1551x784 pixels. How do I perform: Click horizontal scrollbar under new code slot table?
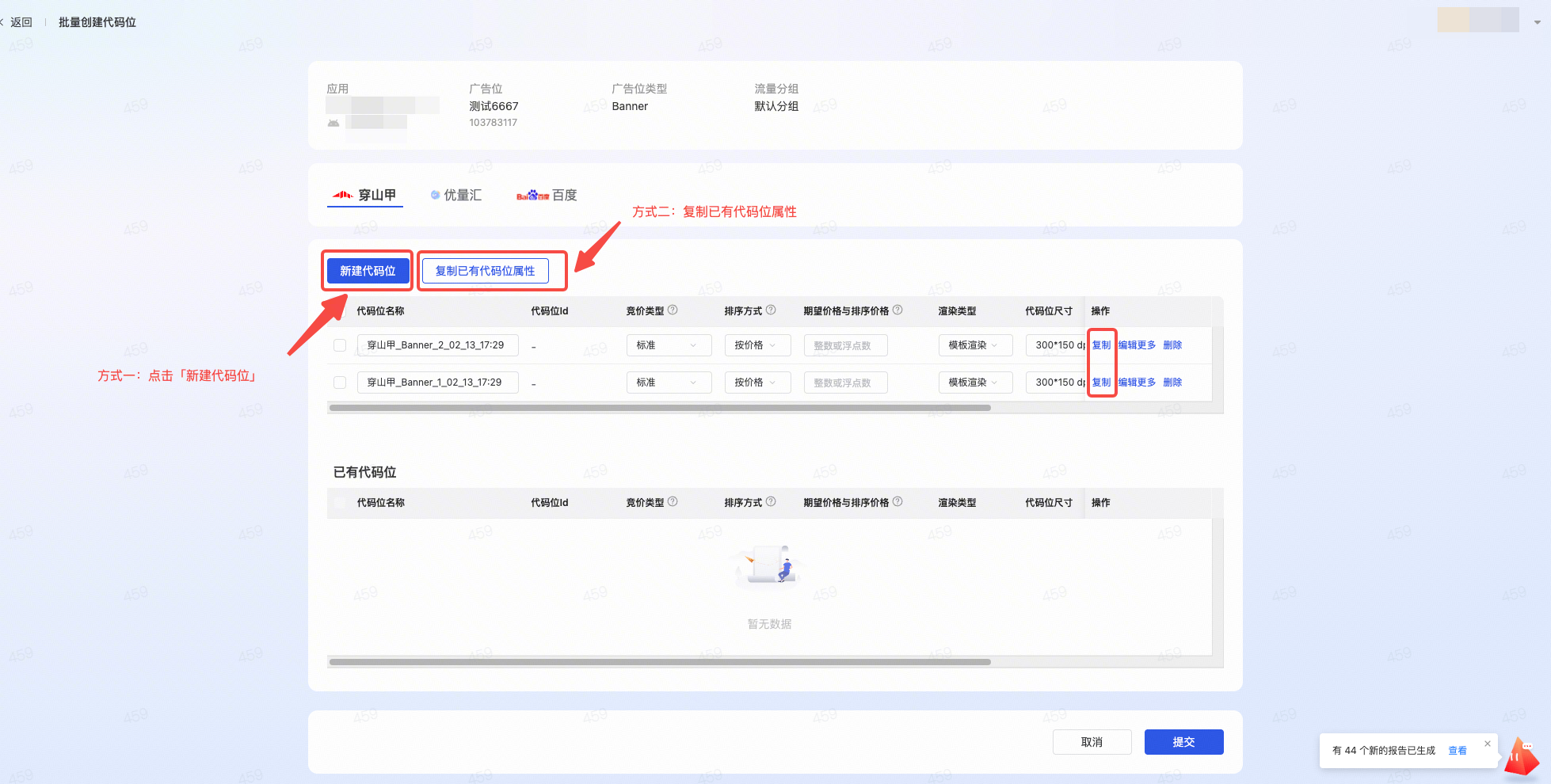pyautogui.click(x=659, y=408)
